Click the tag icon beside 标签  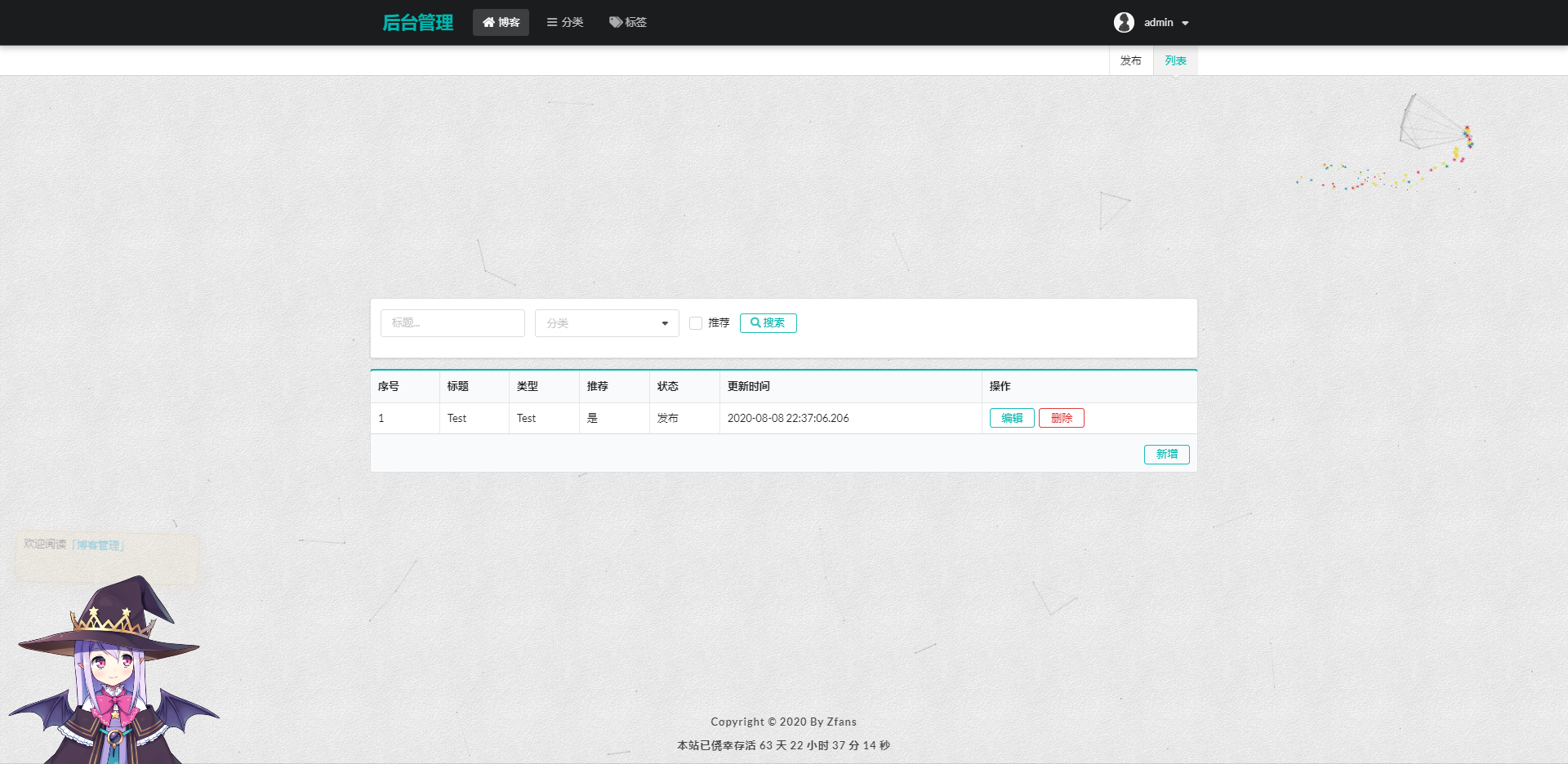(x=616, y=23)
